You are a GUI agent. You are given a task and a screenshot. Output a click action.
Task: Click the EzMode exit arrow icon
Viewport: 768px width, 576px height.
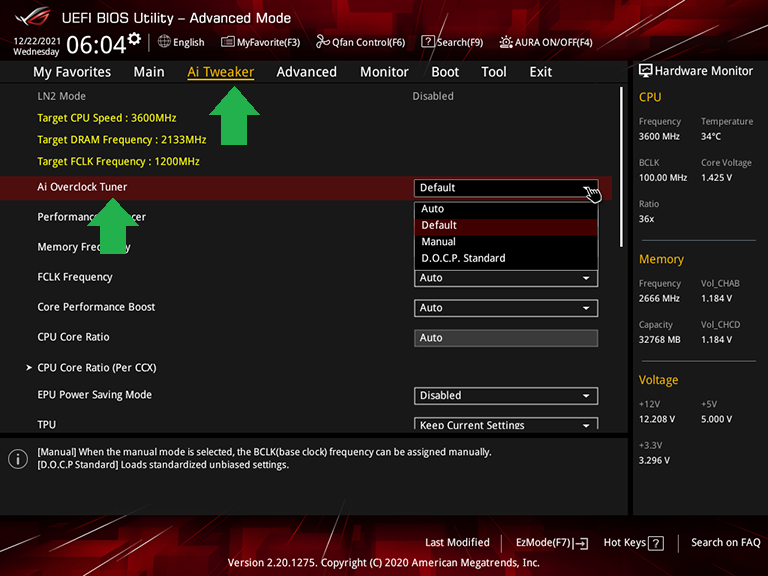point(581,543)
